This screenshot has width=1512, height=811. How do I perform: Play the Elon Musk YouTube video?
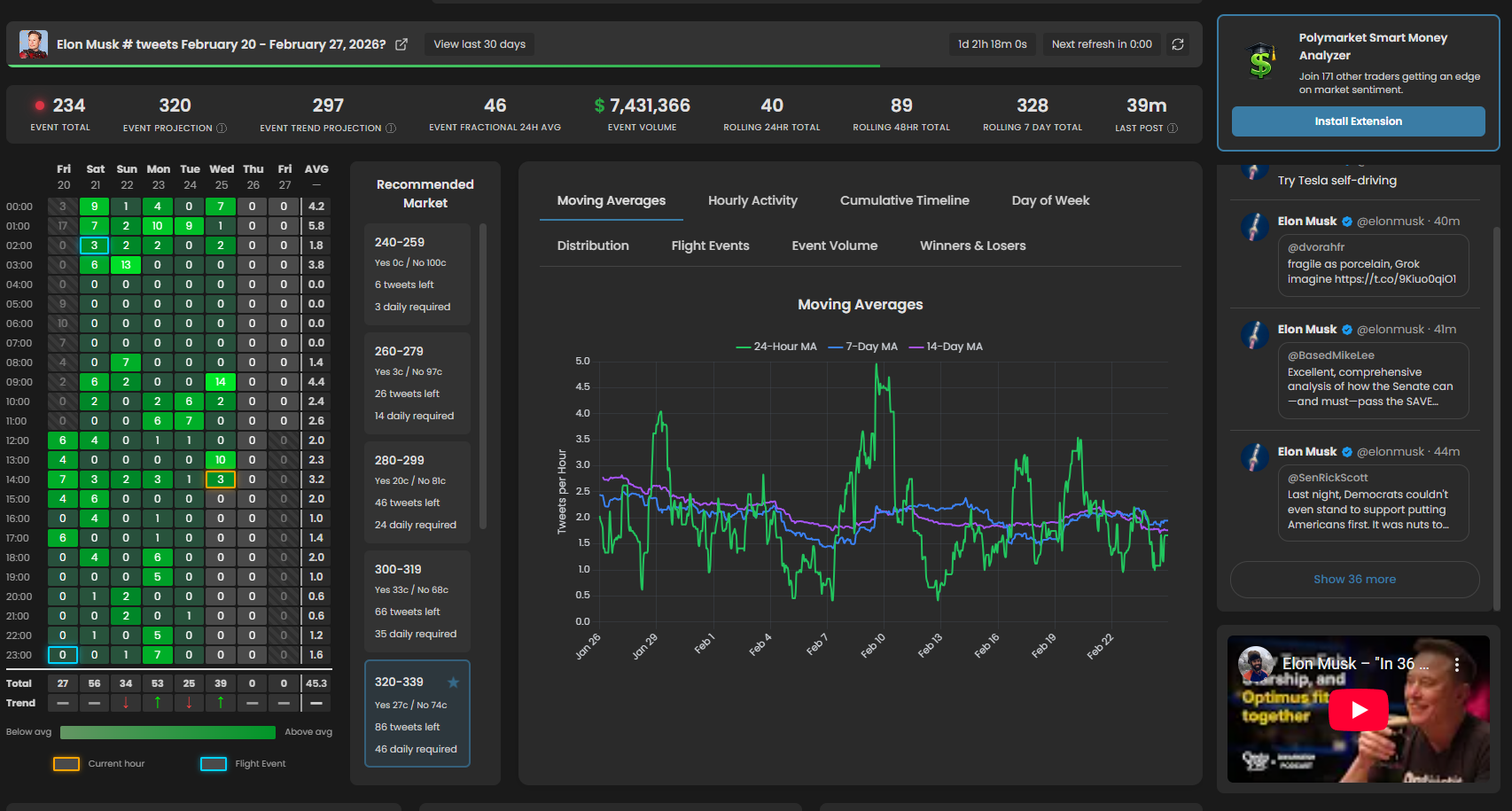(x=1359, y=710)
